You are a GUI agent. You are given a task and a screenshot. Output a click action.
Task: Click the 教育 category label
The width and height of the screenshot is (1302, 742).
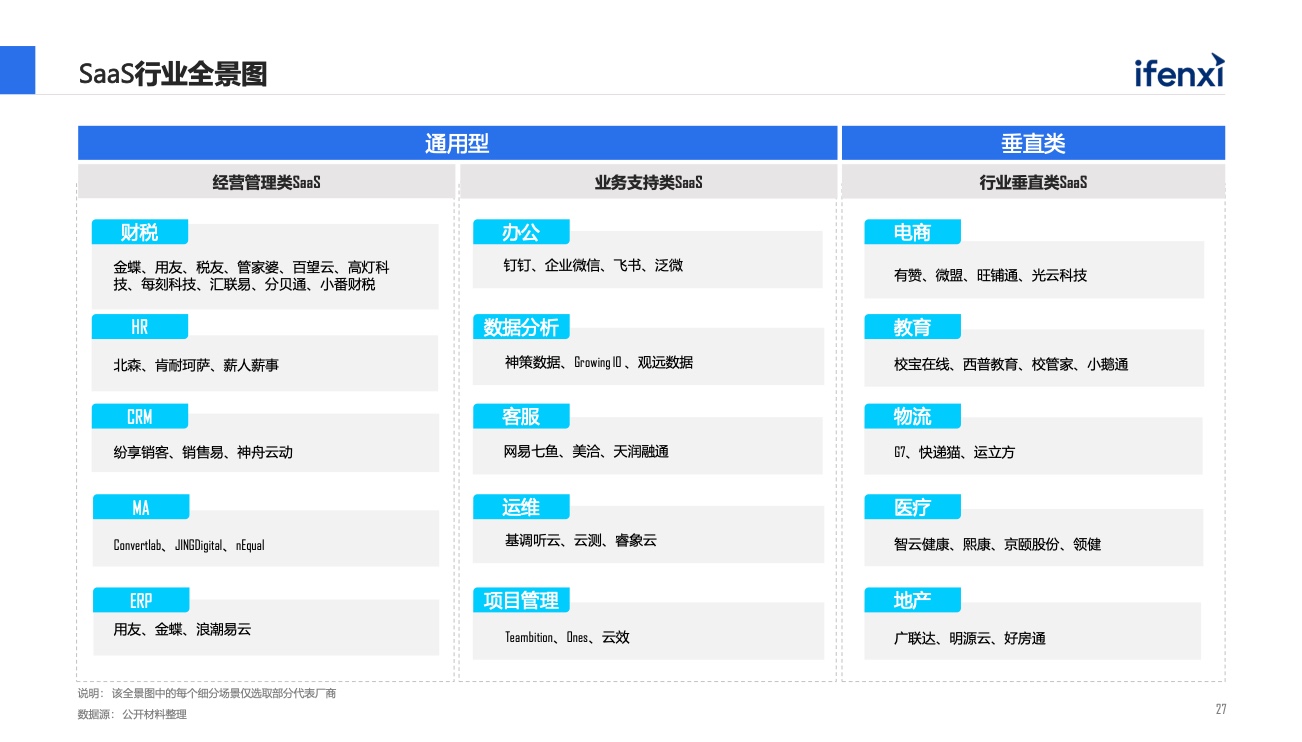(912, 327)
